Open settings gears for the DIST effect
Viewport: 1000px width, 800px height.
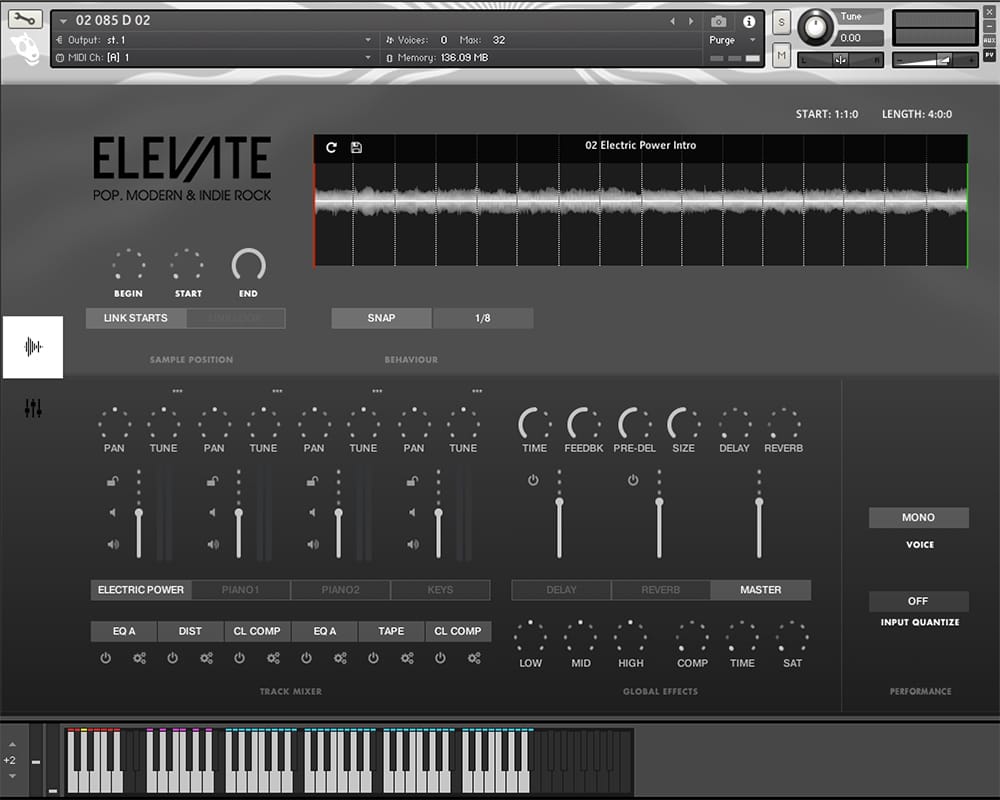pos(206,658)
